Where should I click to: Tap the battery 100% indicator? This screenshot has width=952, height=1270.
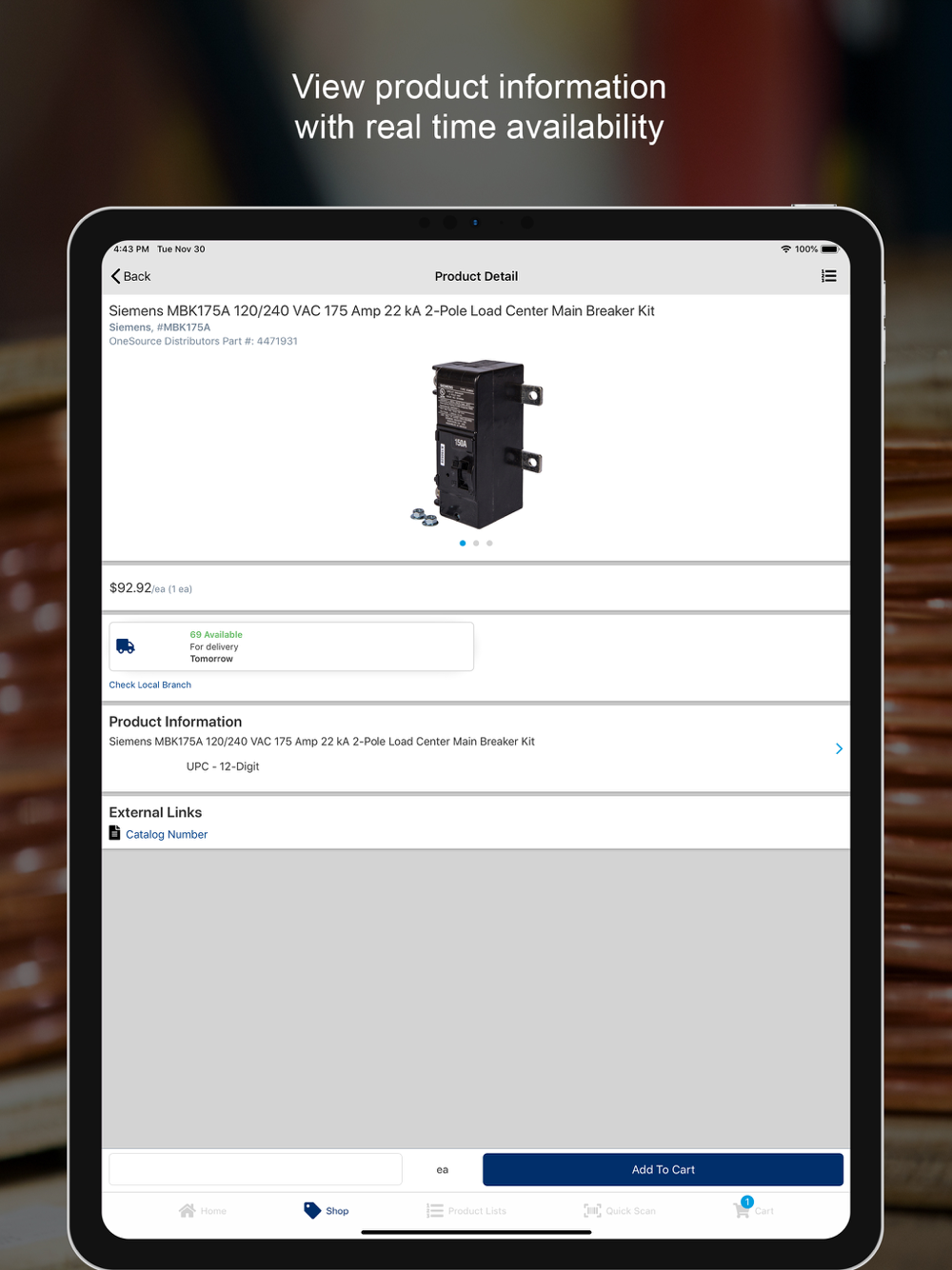coord(817,249)
